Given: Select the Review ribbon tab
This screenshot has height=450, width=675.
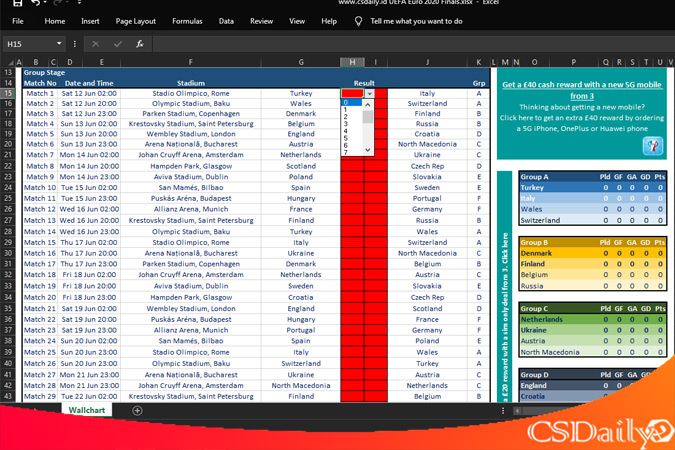Looking at the screenshot, I should 261,21.
